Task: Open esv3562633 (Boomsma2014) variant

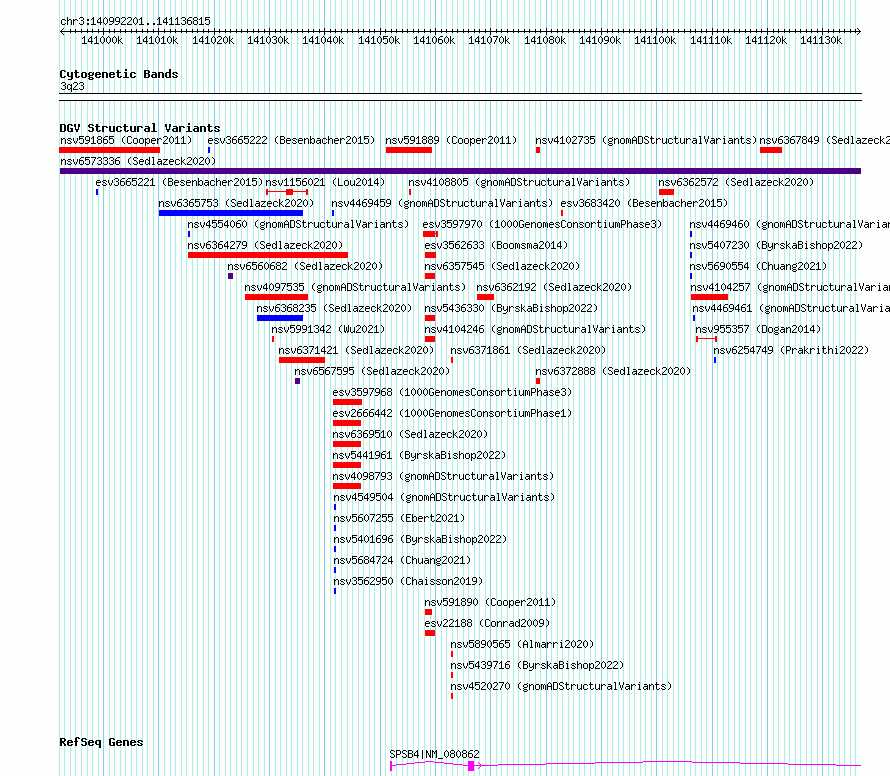Action: [496, 245]
